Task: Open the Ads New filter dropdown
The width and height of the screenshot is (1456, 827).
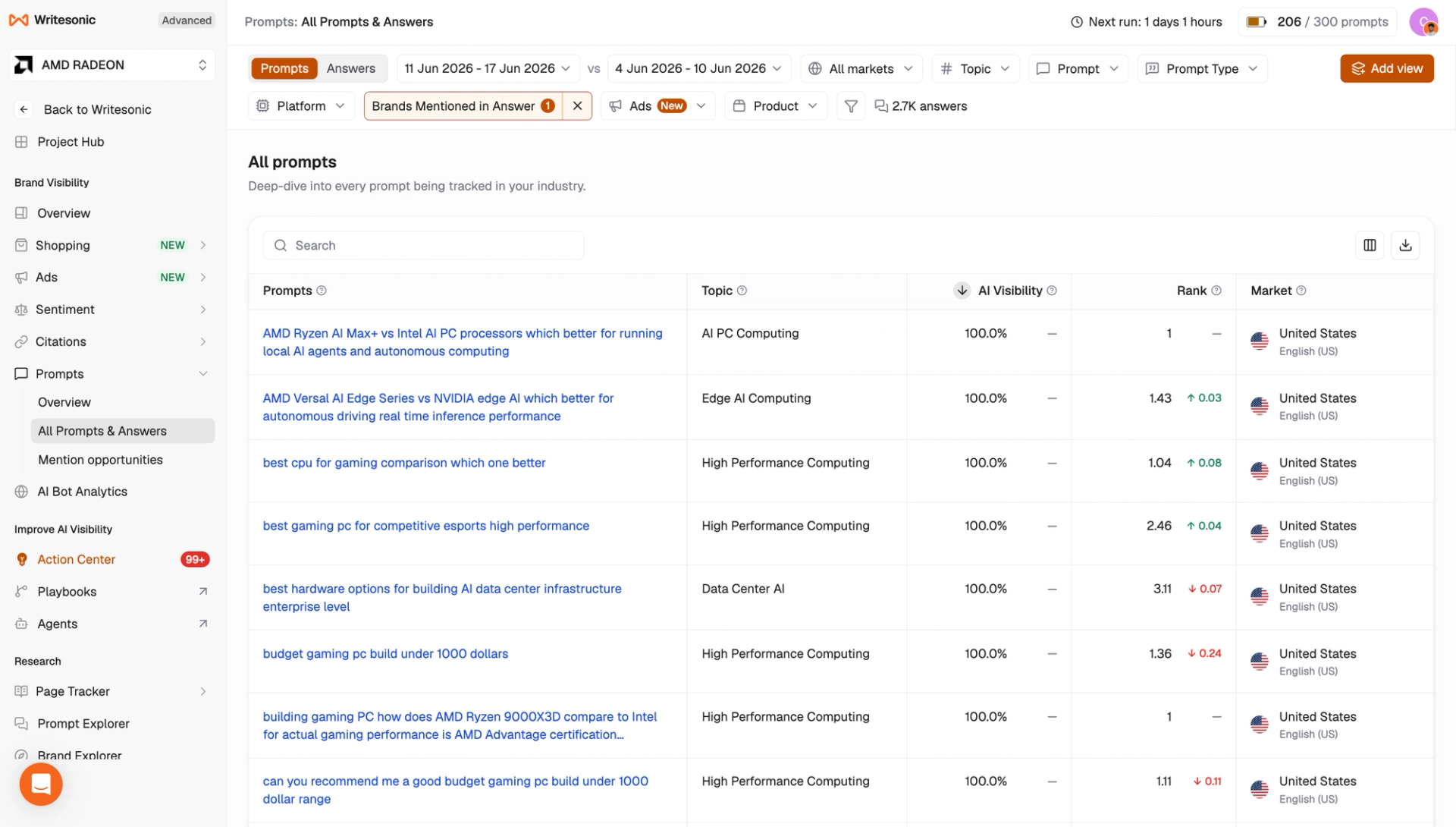Action: click(658, 106)
